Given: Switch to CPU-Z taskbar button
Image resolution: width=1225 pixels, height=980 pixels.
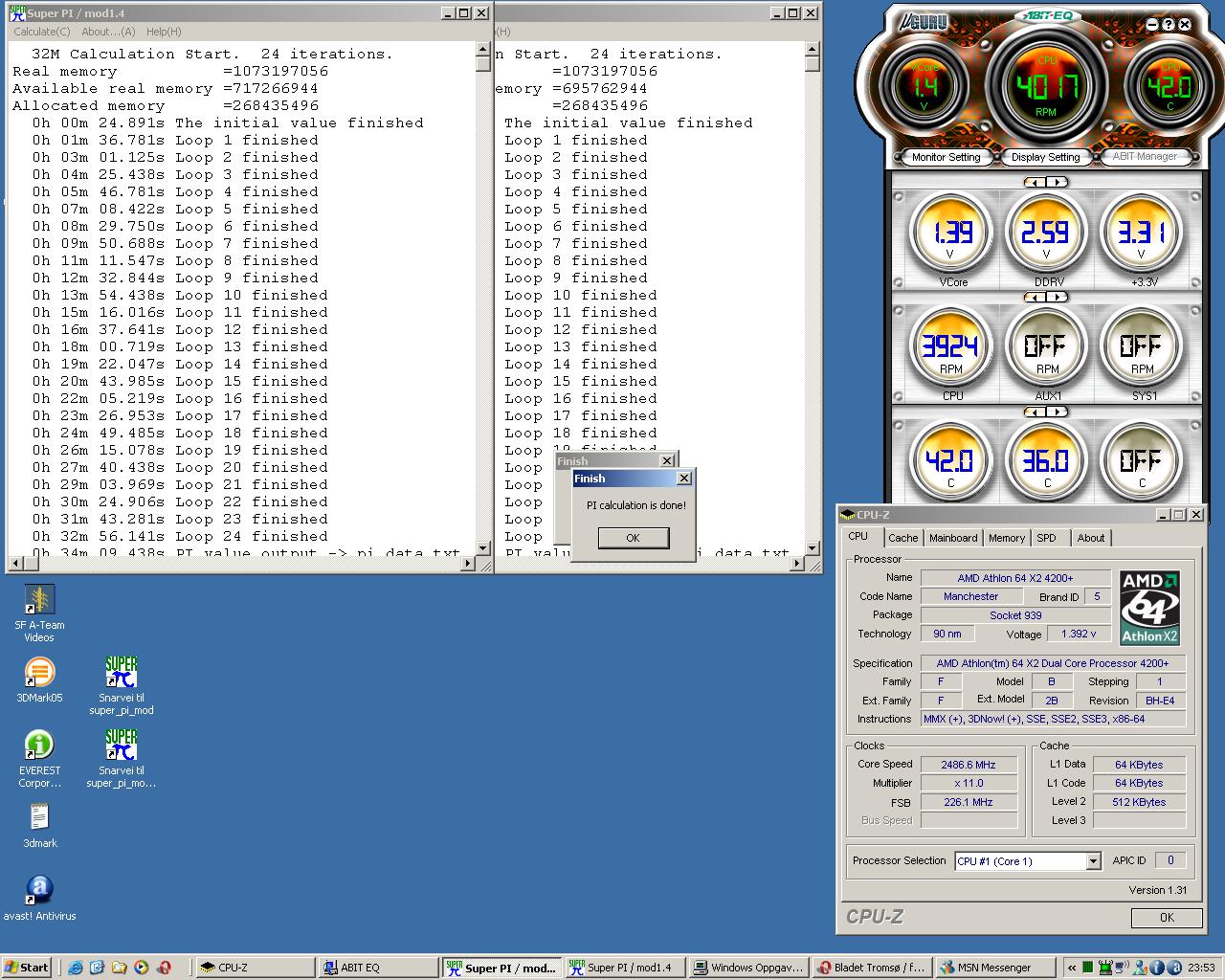Looking at the screenshot, I should click(x=255, y=968).
